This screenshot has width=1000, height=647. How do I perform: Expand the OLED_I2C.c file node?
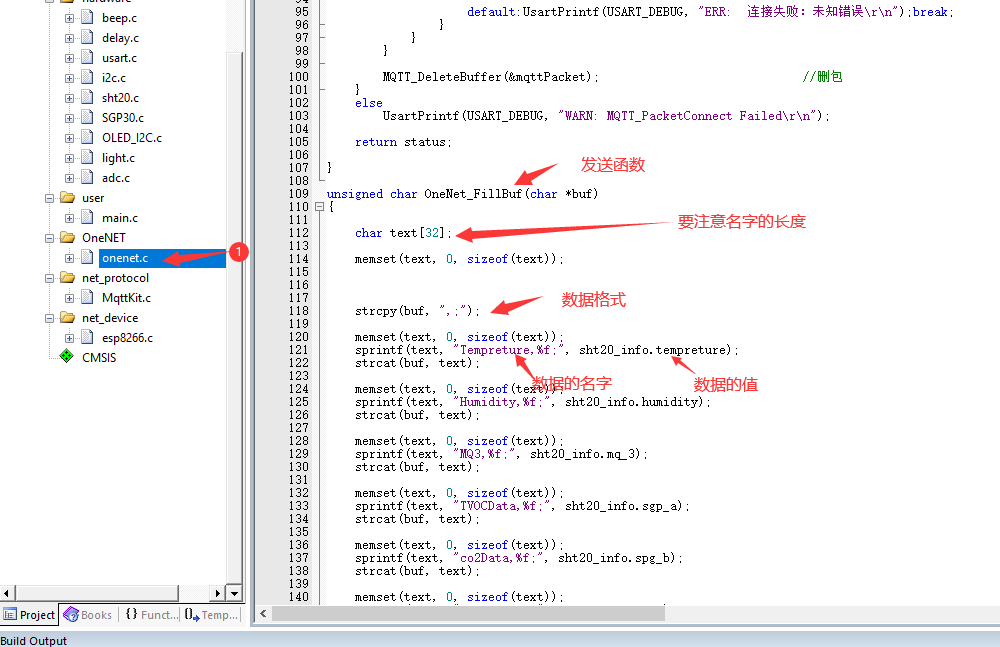pyautogui.click(x=70, y=138)
